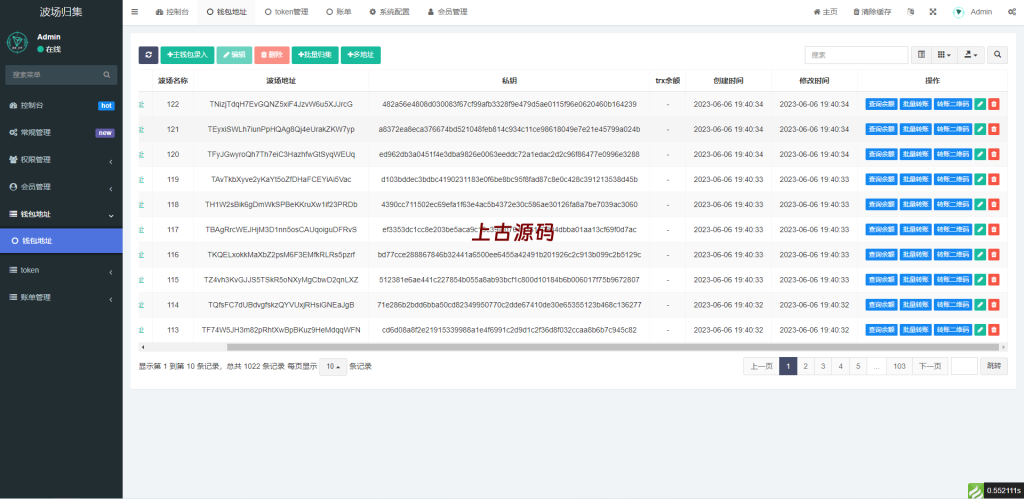Click red trash icon for row 116
The image size is (1024, 499).
coord(994,255)
